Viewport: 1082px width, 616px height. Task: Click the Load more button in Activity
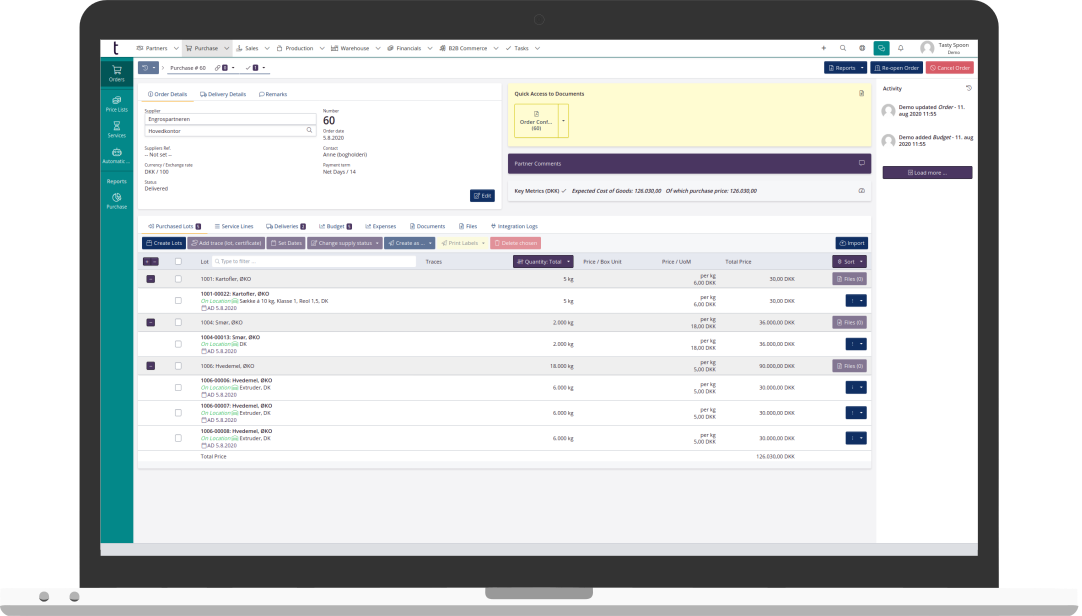click(x=927, y=173)
